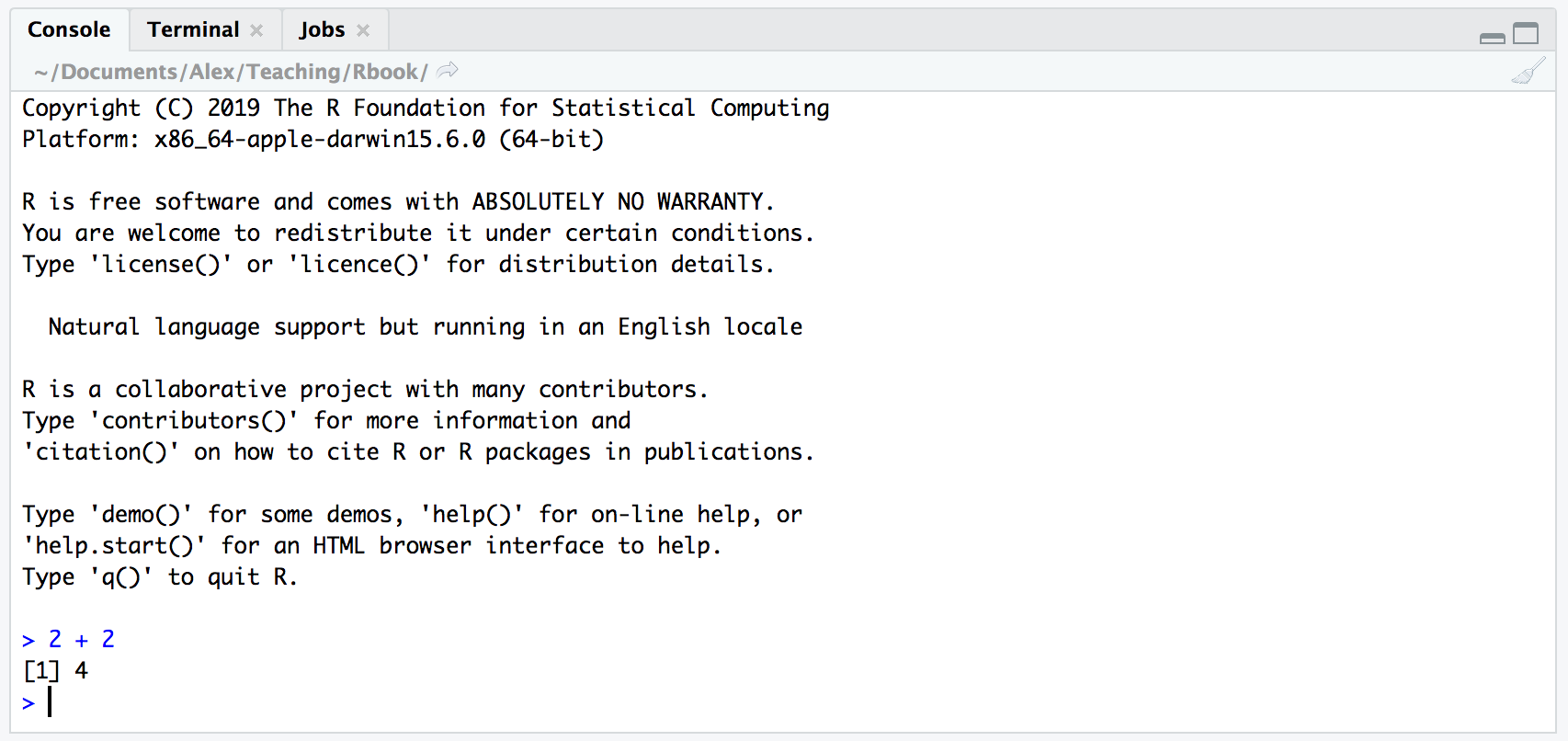Click the 'citation()' text in the console
The width and height of the screenshot is (1568, 741).
point(101,451)
